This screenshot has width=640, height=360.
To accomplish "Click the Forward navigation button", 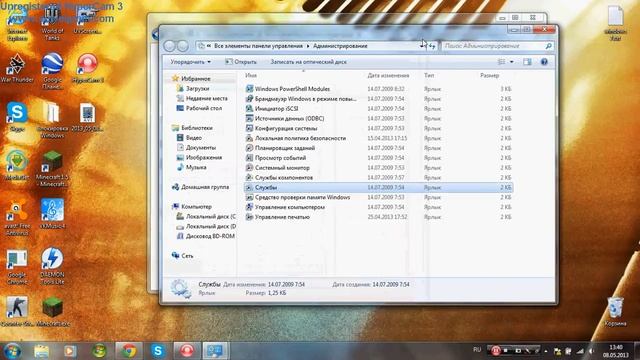I will pyautogui.click(x=182, y=46).
